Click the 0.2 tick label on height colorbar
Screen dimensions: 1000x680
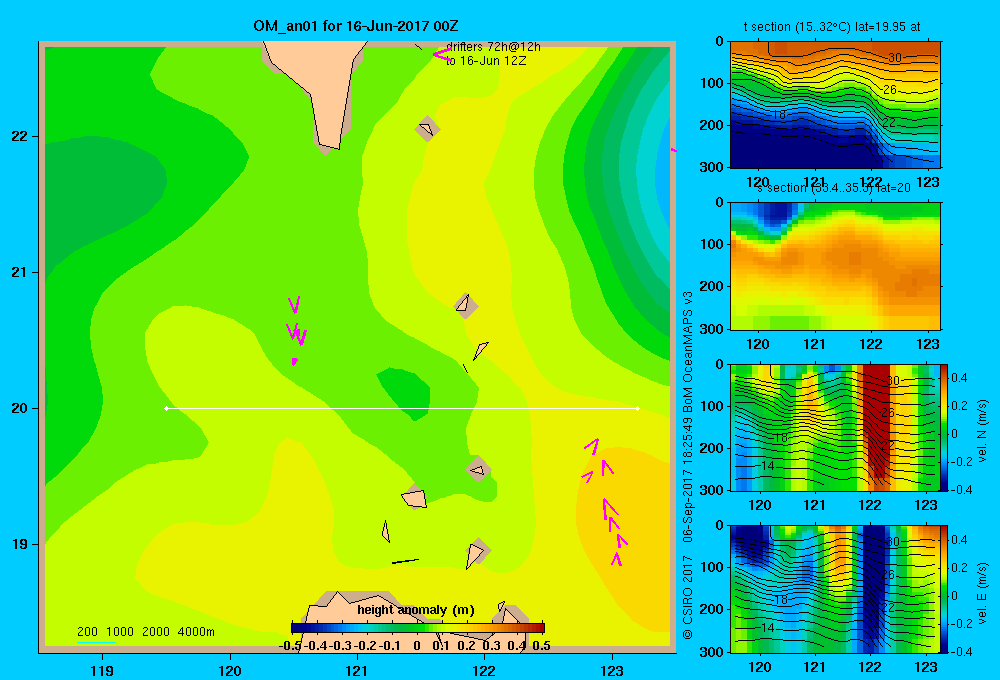coord(466,646)
